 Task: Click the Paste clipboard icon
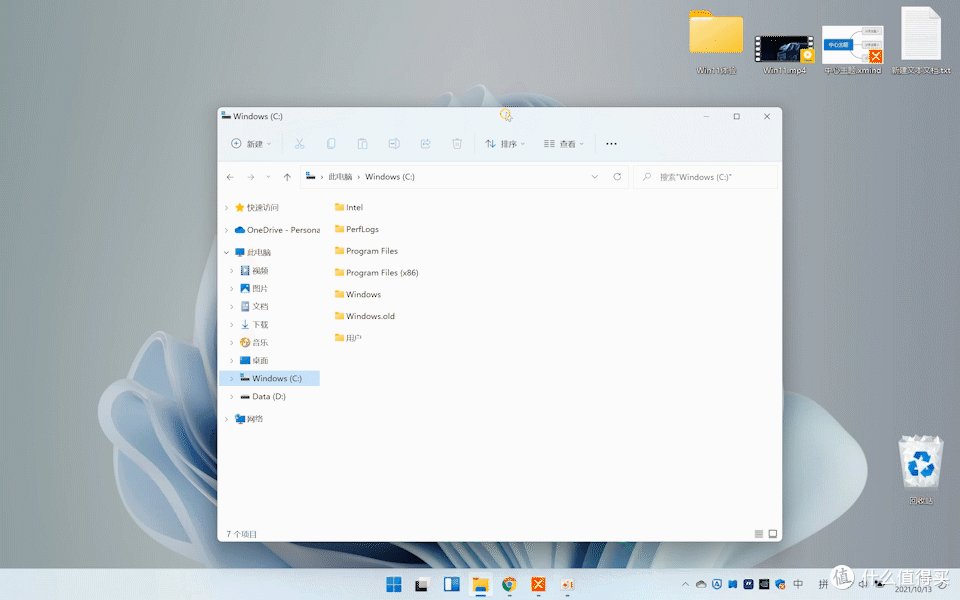click(x=362, y=144)
